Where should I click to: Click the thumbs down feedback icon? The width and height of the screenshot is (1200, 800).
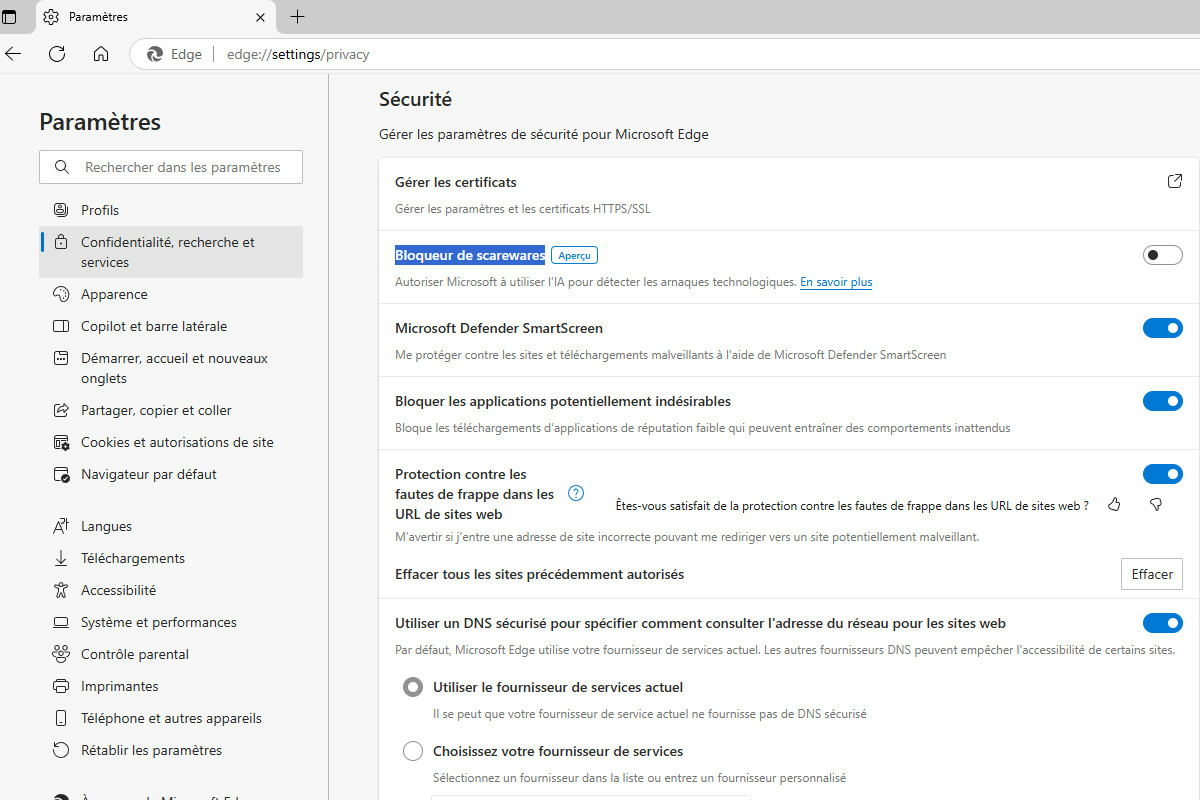[1156, 505]
